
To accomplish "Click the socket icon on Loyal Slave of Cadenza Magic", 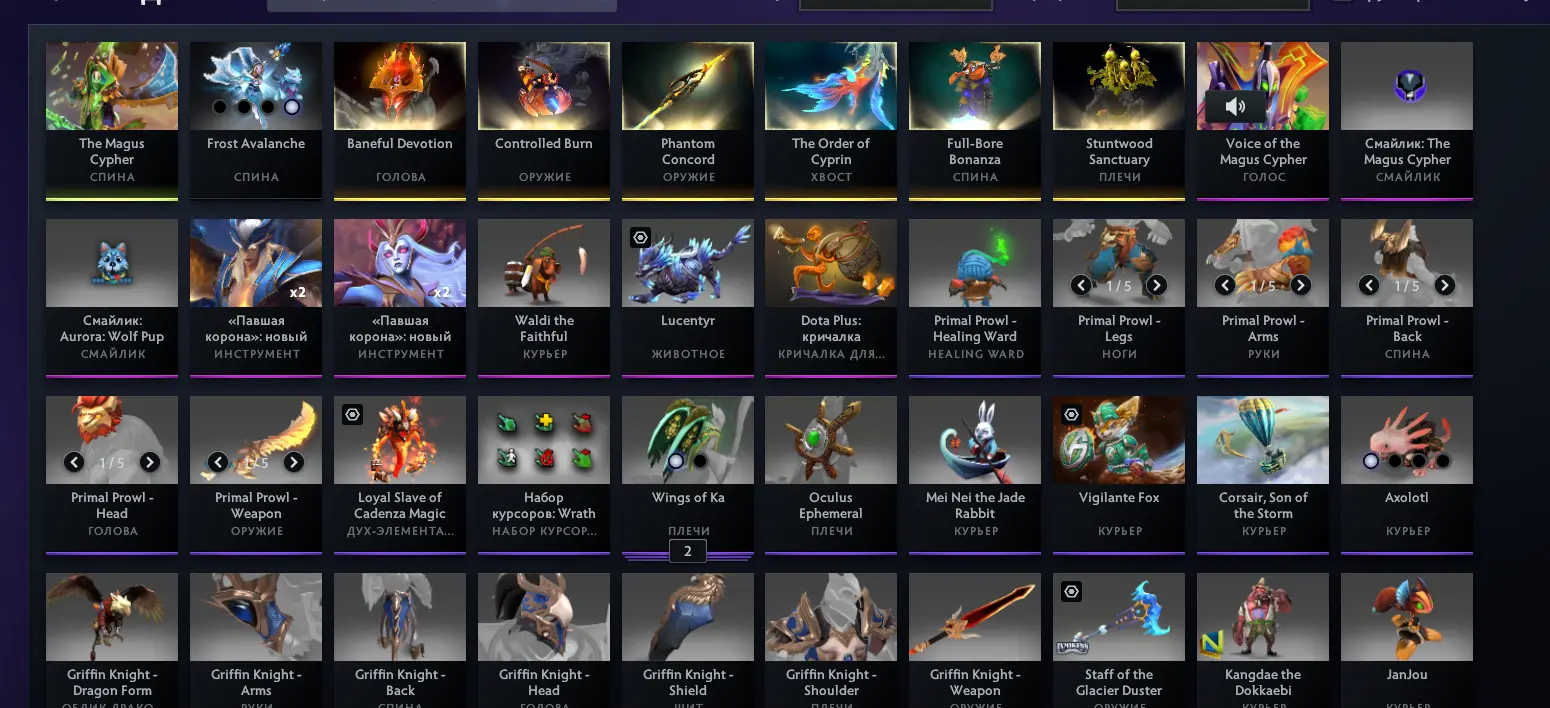I will [352, 415].
